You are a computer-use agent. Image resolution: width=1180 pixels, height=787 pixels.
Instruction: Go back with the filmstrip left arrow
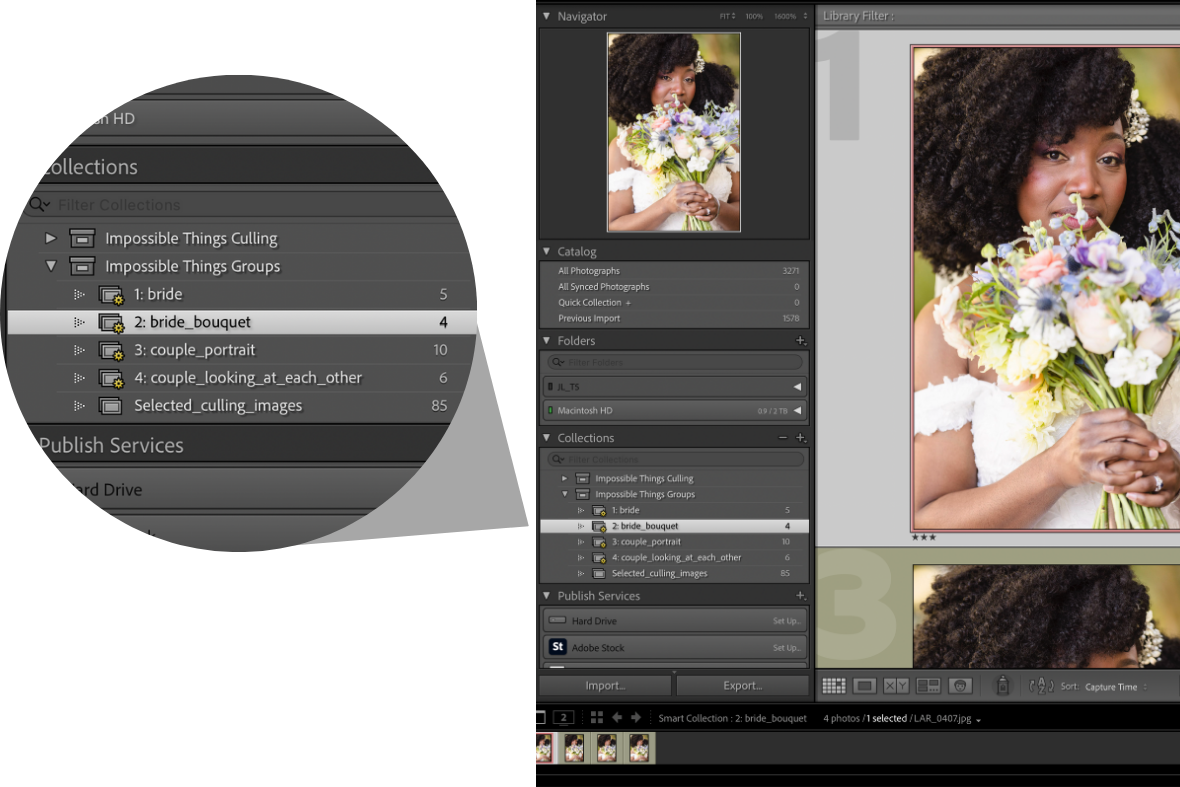(x=617, y=718)
